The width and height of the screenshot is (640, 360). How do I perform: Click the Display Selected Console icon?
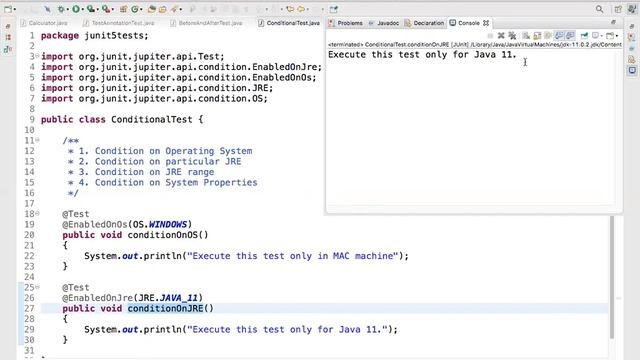point(596,36)
